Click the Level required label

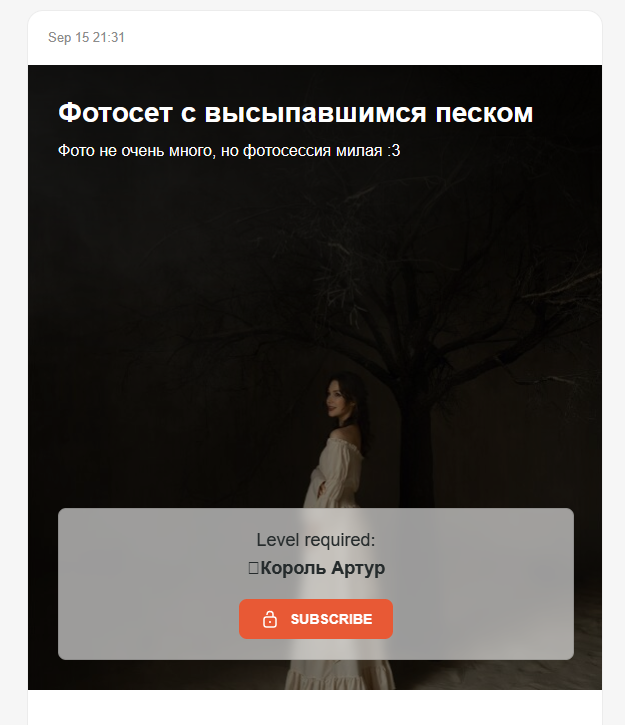tap(316, 540)
